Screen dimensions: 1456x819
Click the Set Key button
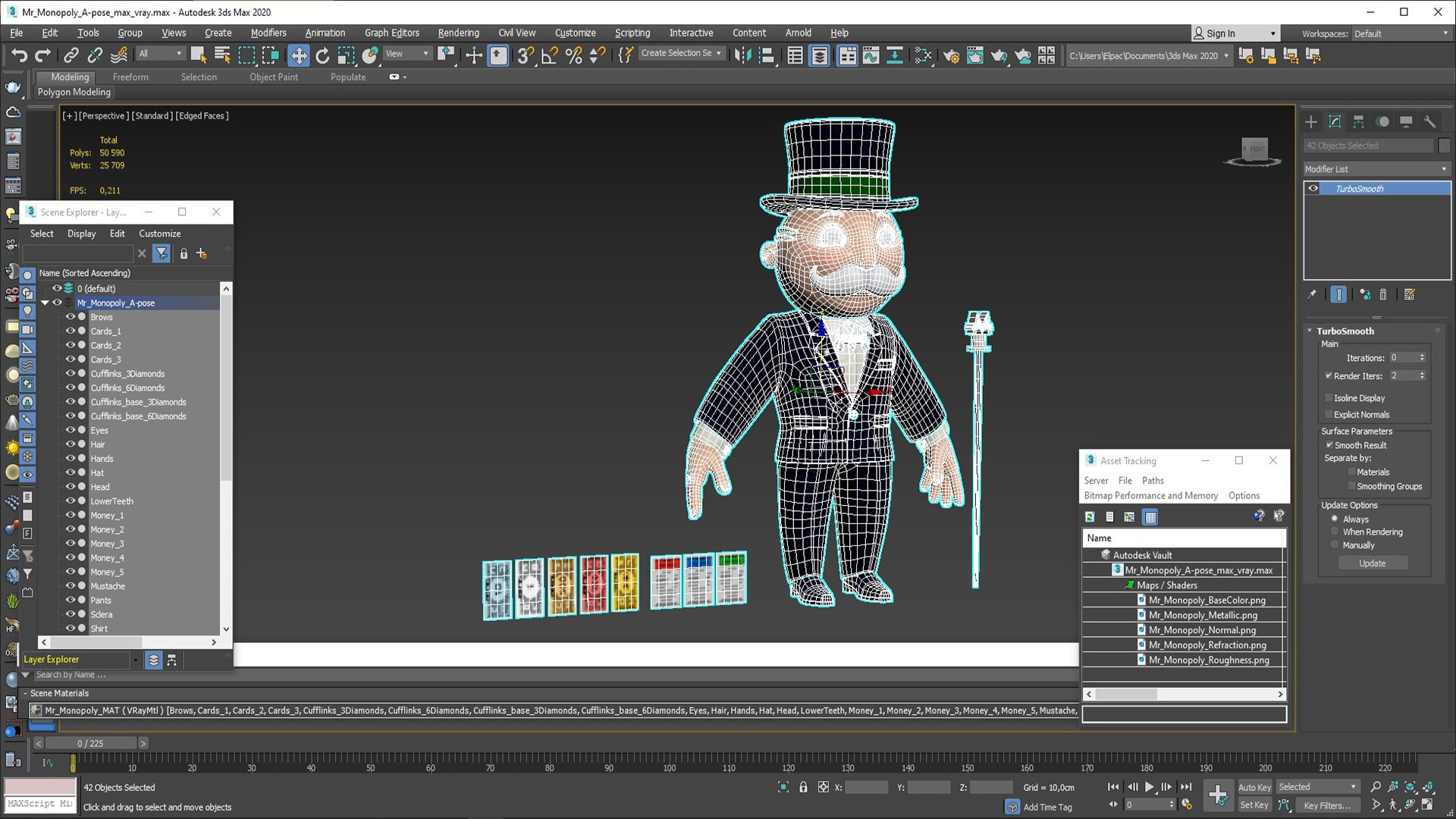coord(1254,805)
